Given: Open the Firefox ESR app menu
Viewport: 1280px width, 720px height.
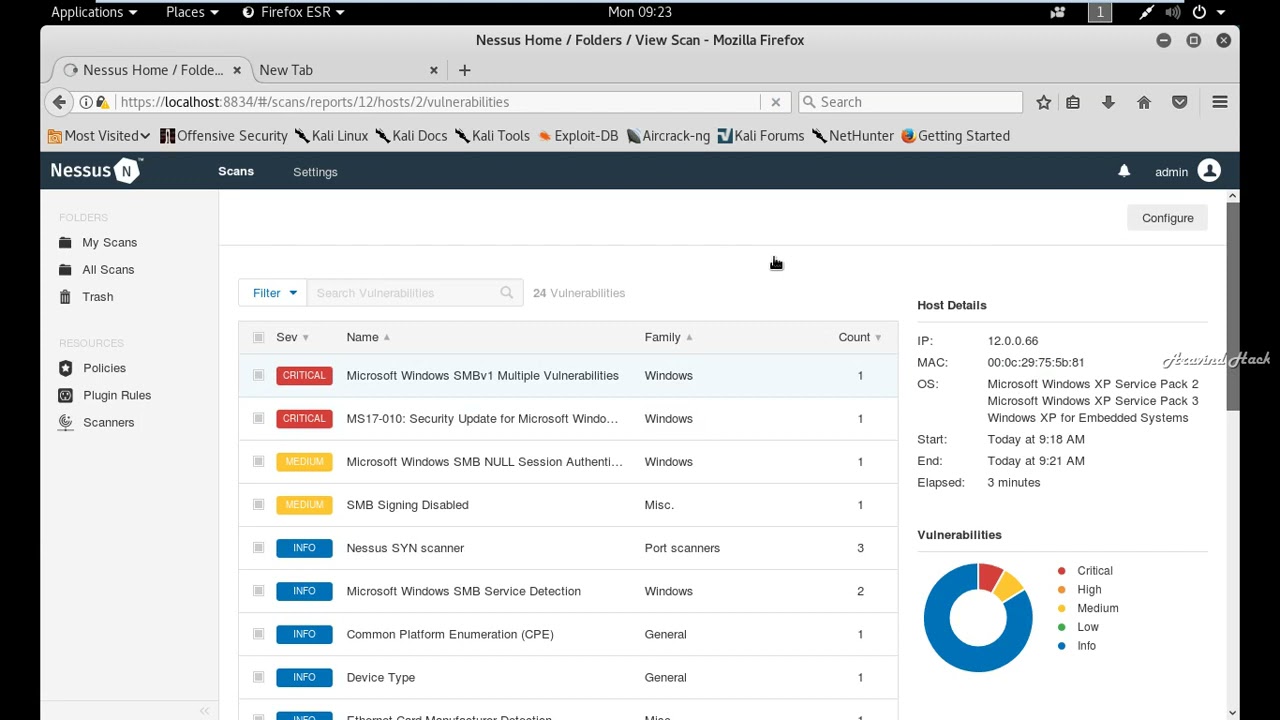Looking at the screenshot, I should pyautogui.click(x=293, y=12).
